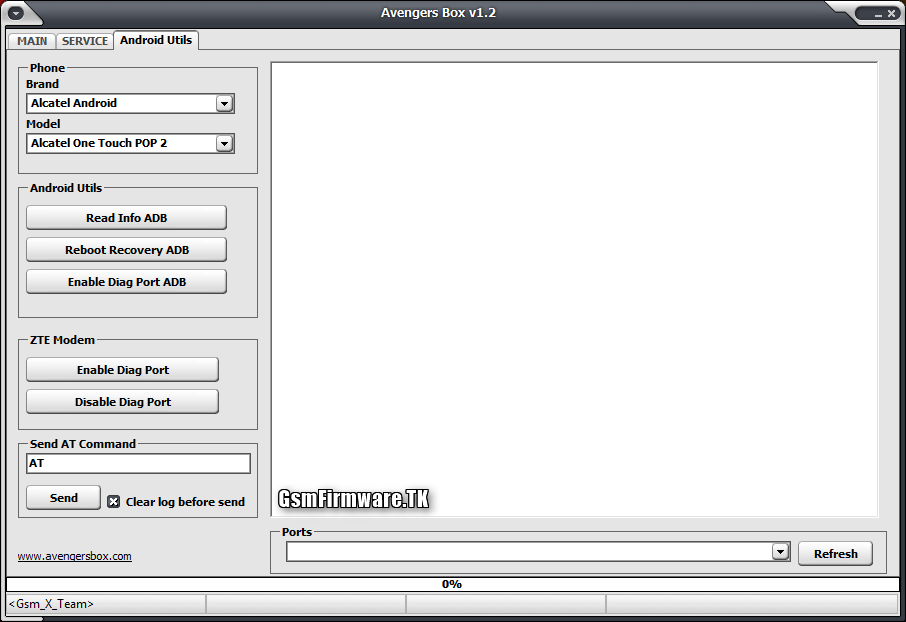Click the Alcatel Android brand combo box

pos(130,103)
